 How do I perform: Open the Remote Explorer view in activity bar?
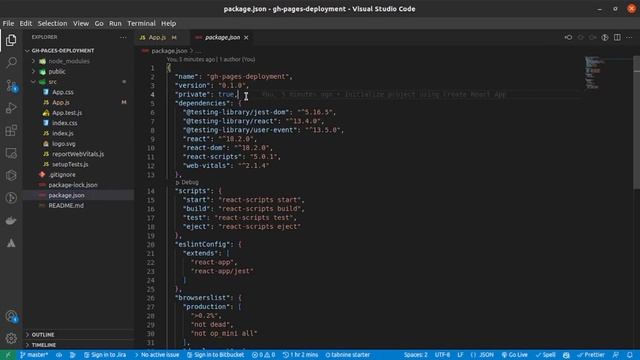point(11,153)
